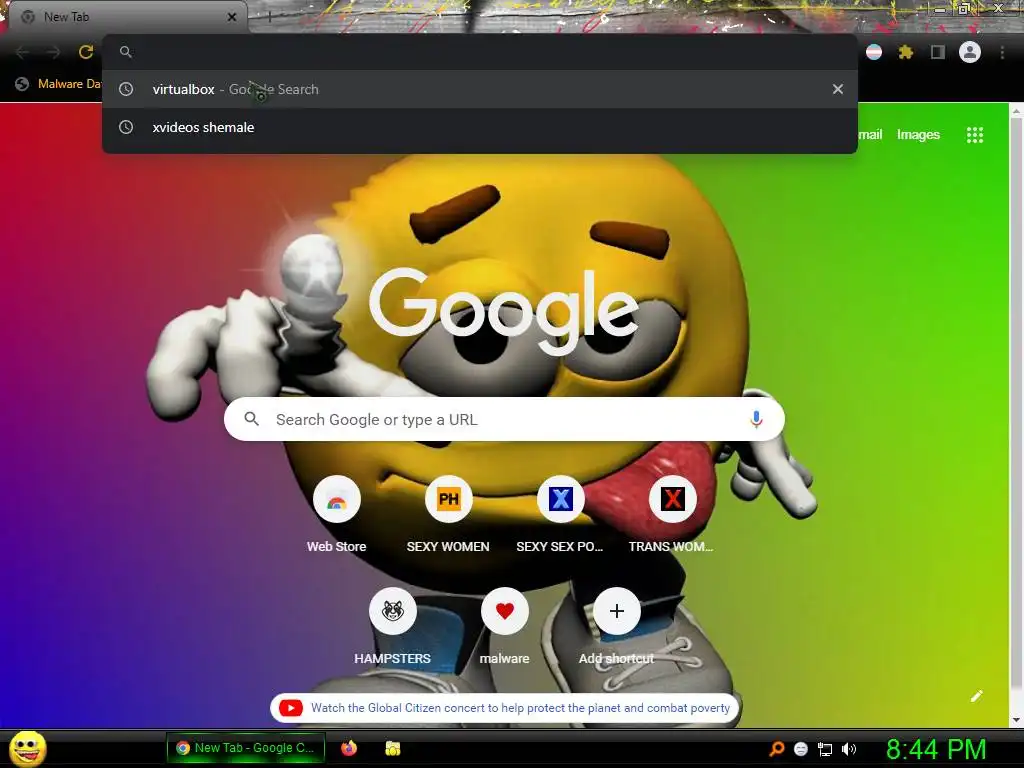Start voice search with microphone icon
This screenshot has width=1024, height=768.
tap(756, 419)
